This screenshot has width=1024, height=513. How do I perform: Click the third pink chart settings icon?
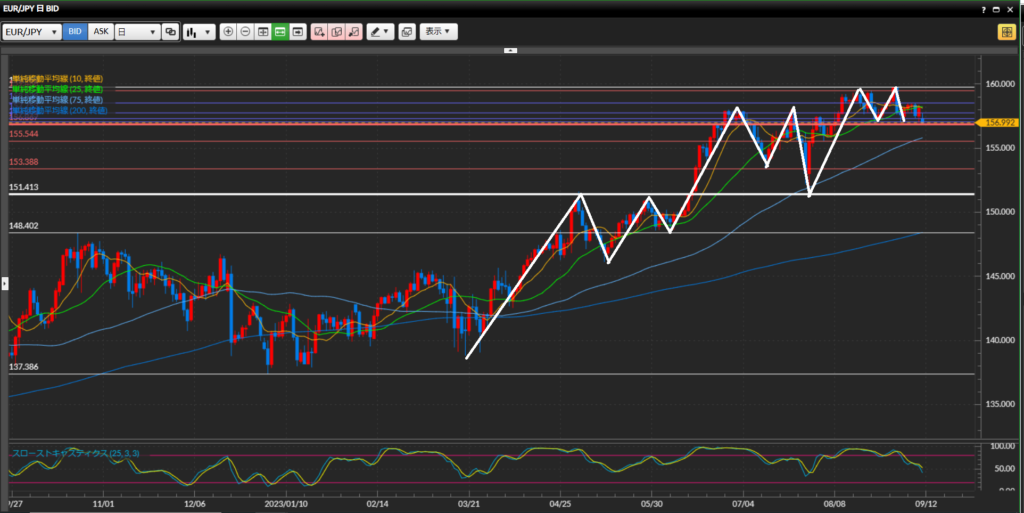pyautogui.click(x=353, y=32)
